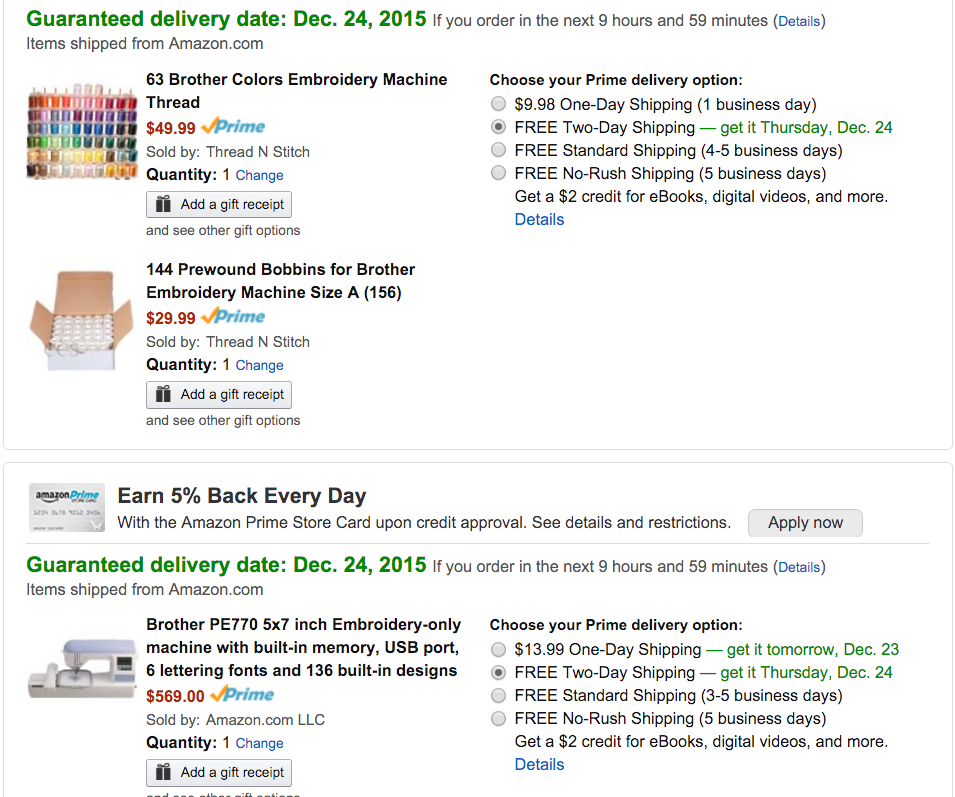
Task: Open Details link under first No-Rush credit
Action: pyautogui.click(x=539, y=219)
